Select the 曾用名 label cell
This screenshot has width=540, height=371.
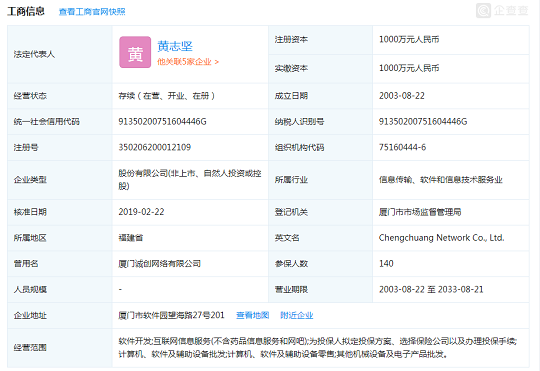pyautogui.click(x=60, y=264)
